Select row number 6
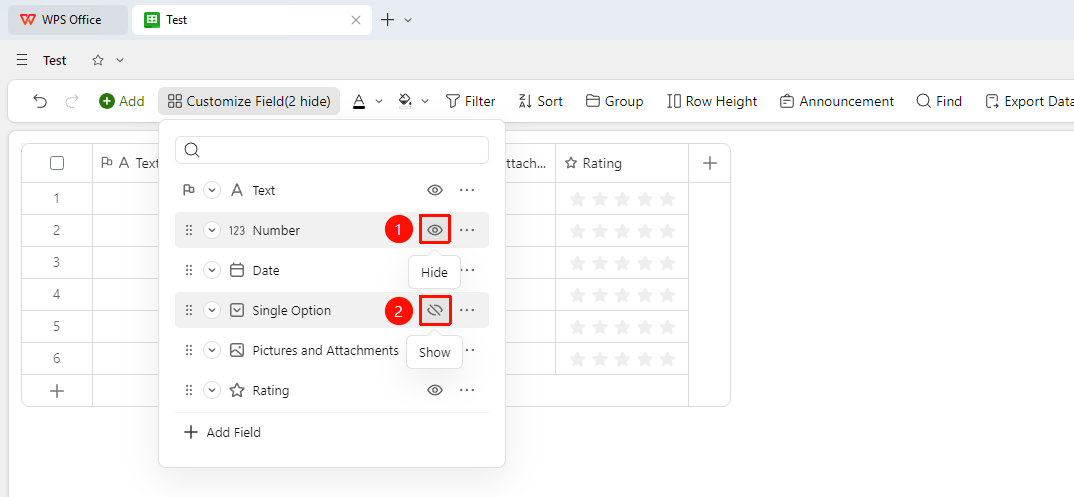This screenshot has height=497, width=1074. click(57, 358)
